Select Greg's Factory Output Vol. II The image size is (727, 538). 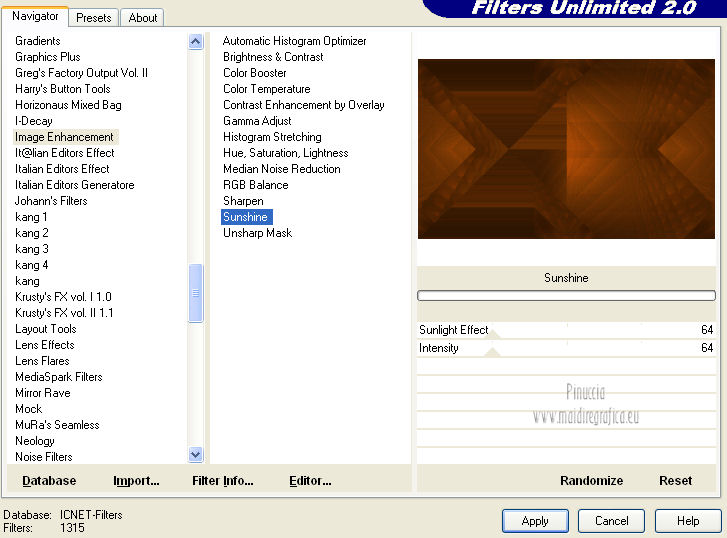coord(81,73)
